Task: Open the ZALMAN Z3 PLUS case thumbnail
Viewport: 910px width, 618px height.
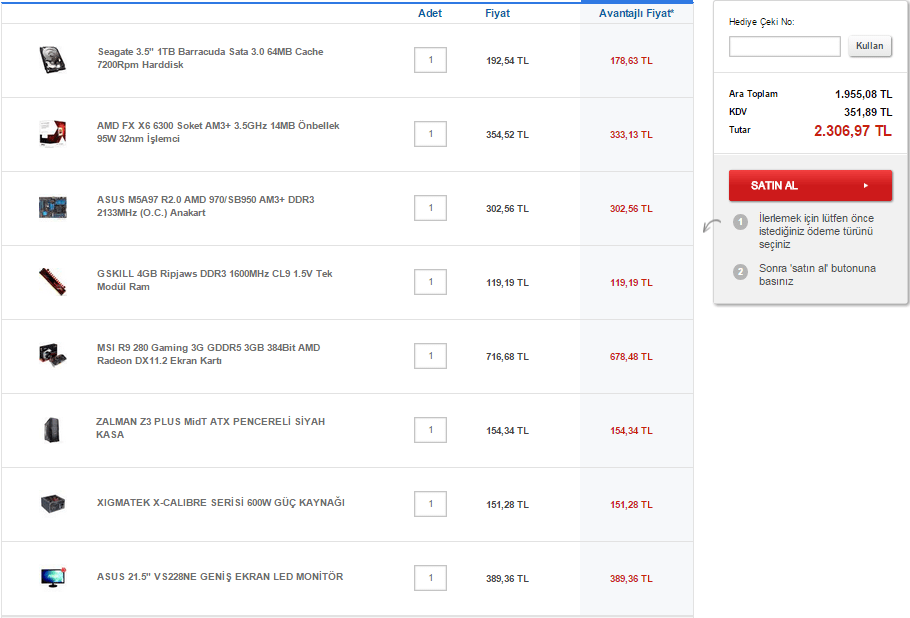Action: [52, 430]
